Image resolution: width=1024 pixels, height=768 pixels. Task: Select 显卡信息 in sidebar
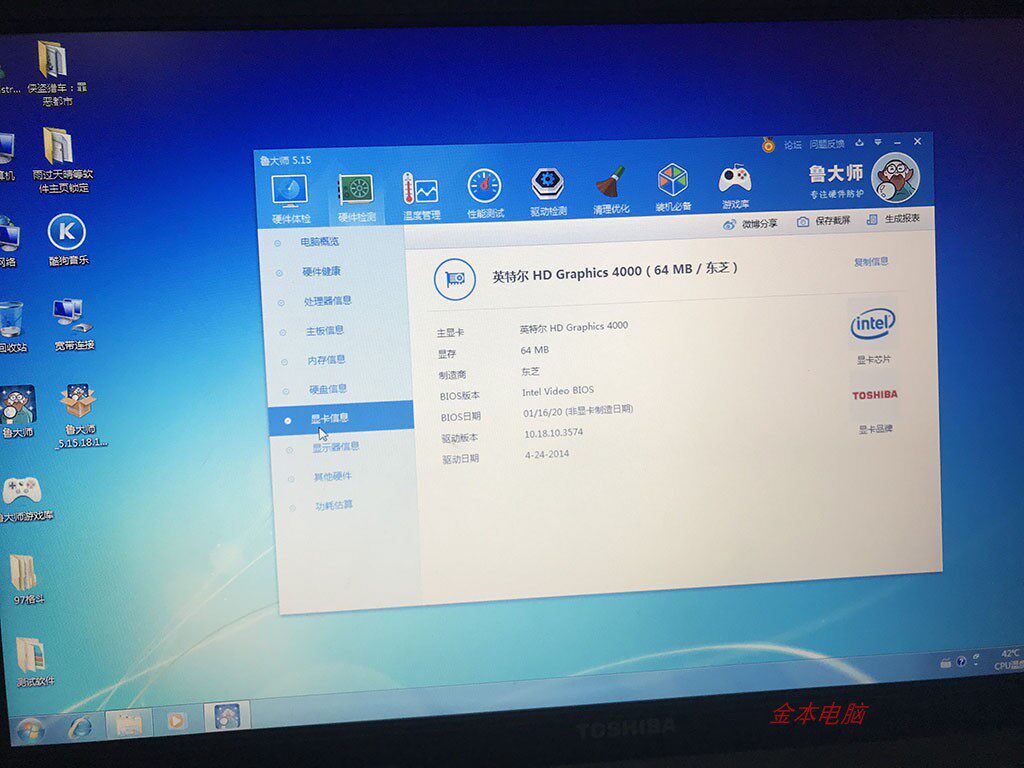pyautogui.click(x=341, y=419)
